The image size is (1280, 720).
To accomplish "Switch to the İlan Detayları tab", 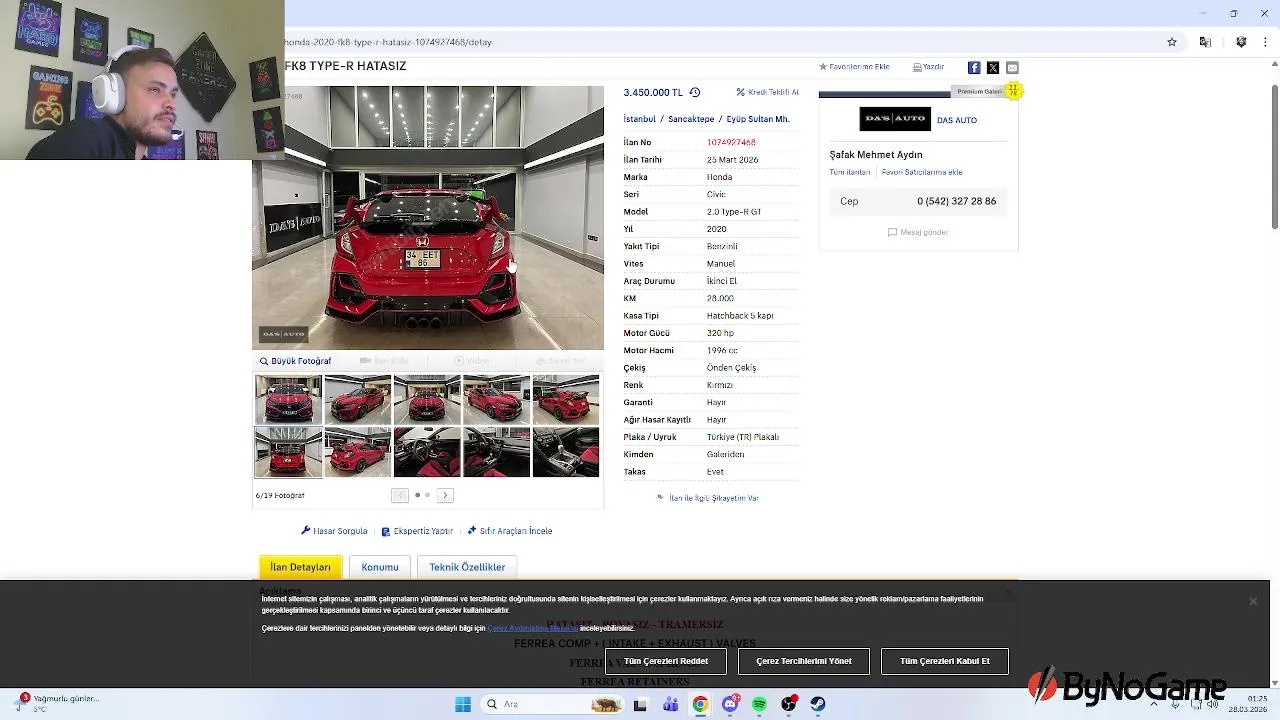I will pyautogui.click(x=300, y=567).
